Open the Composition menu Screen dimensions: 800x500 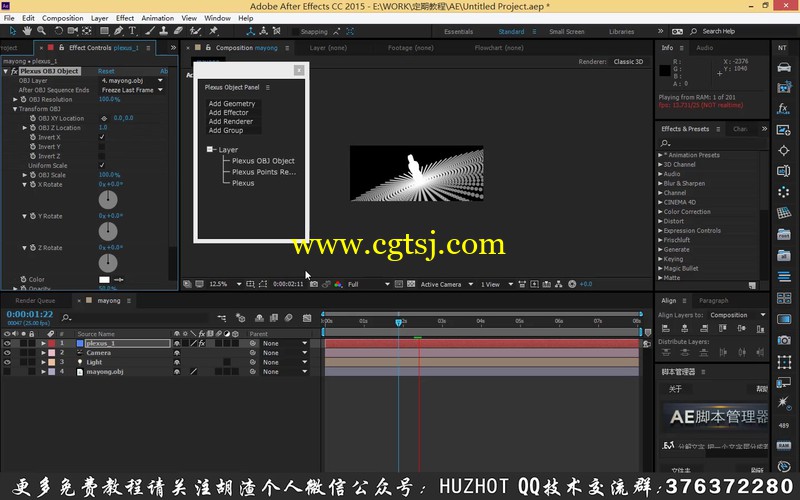coord(62,18)
